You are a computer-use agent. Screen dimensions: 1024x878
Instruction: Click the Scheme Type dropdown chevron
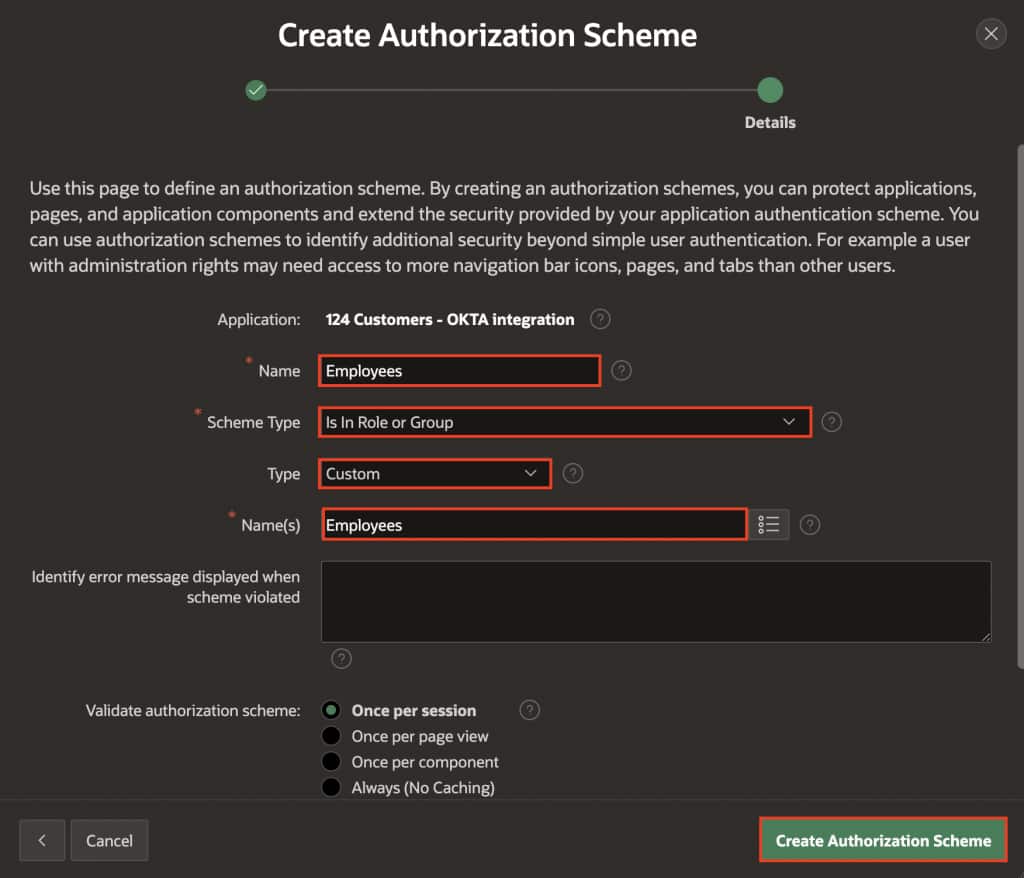point(789,422)
